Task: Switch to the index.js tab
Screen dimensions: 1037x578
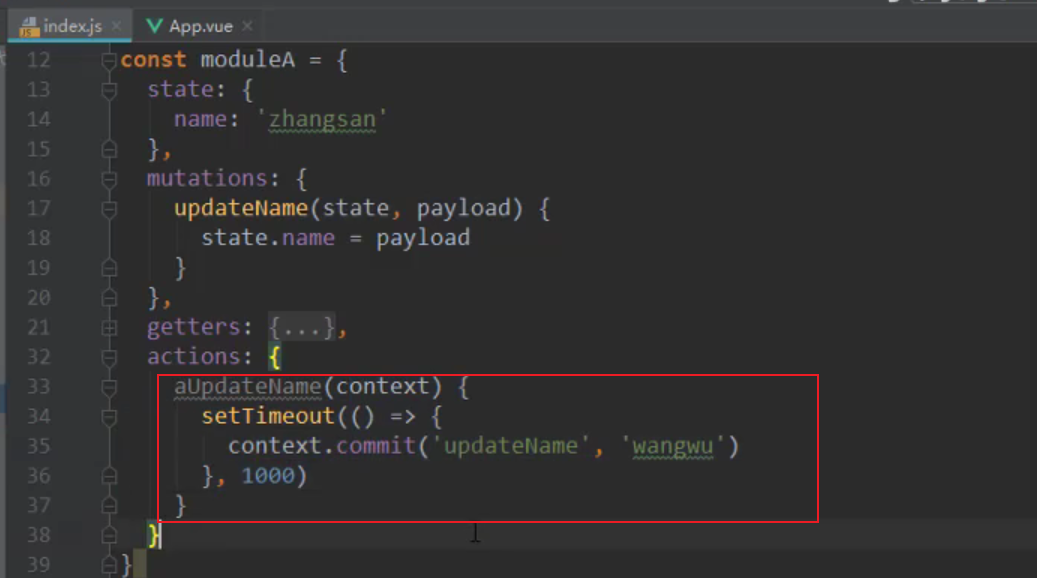Action: click(72, 26)
